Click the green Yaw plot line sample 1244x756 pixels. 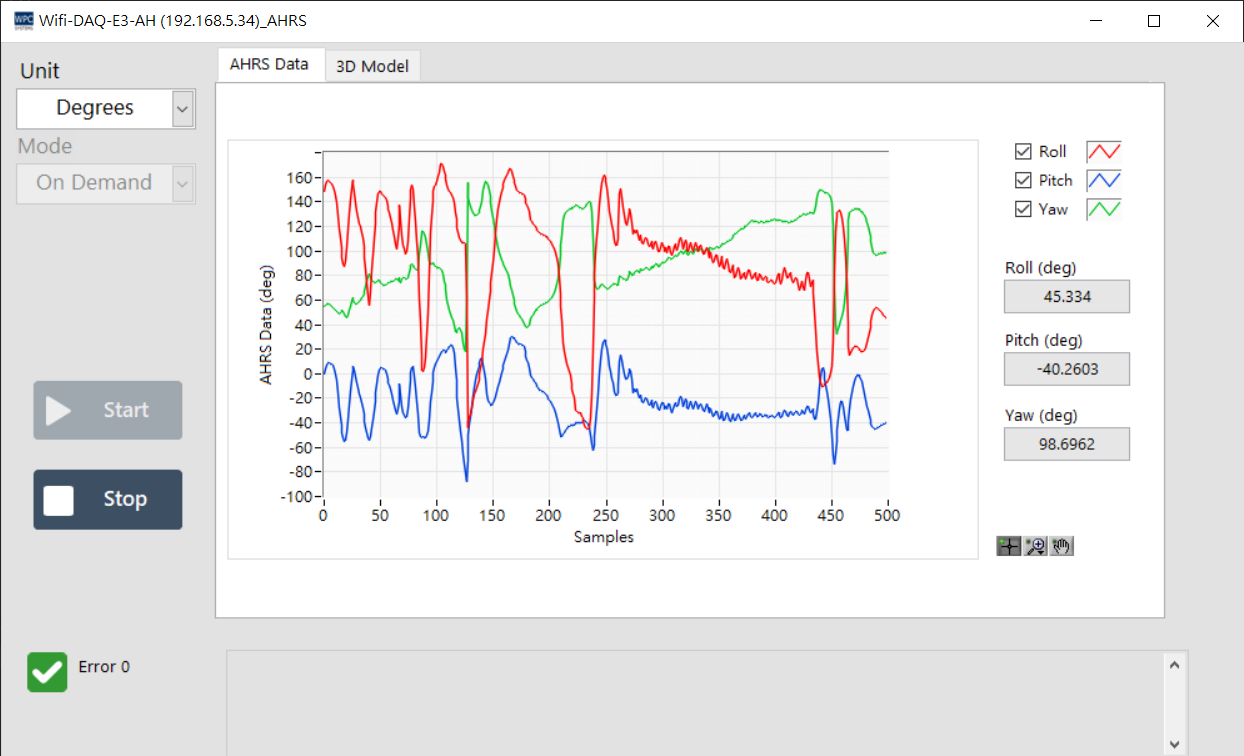(x=1104, y=209)
